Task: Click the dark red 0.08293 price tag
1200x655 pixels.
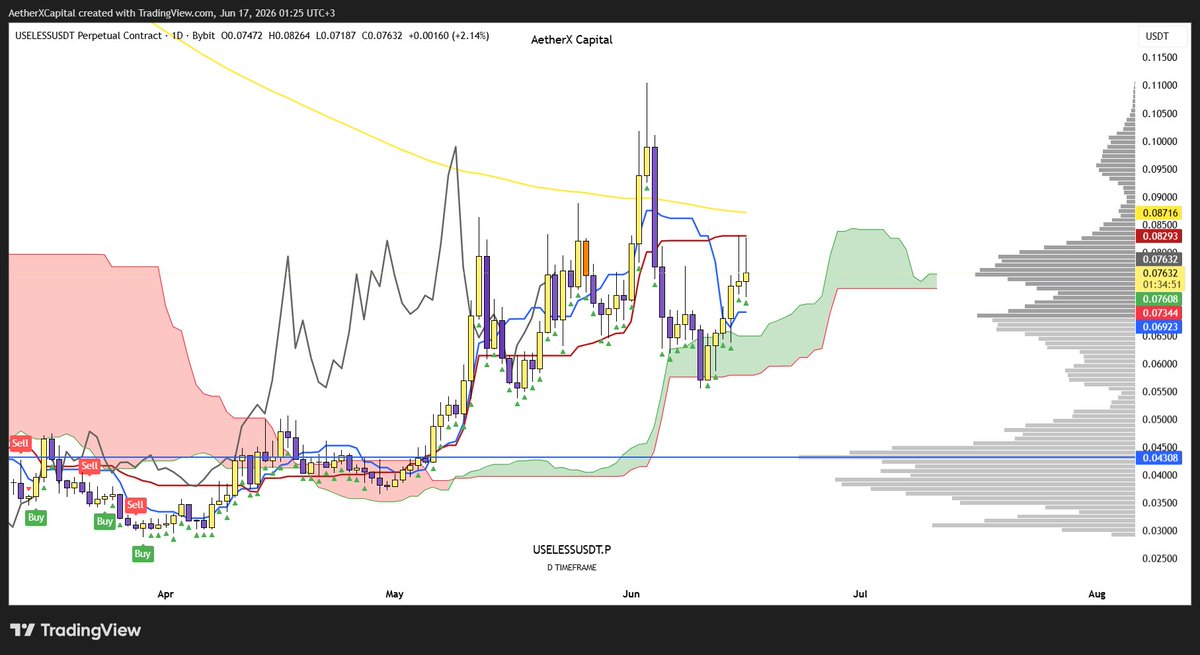Action: click(1161, 236)
